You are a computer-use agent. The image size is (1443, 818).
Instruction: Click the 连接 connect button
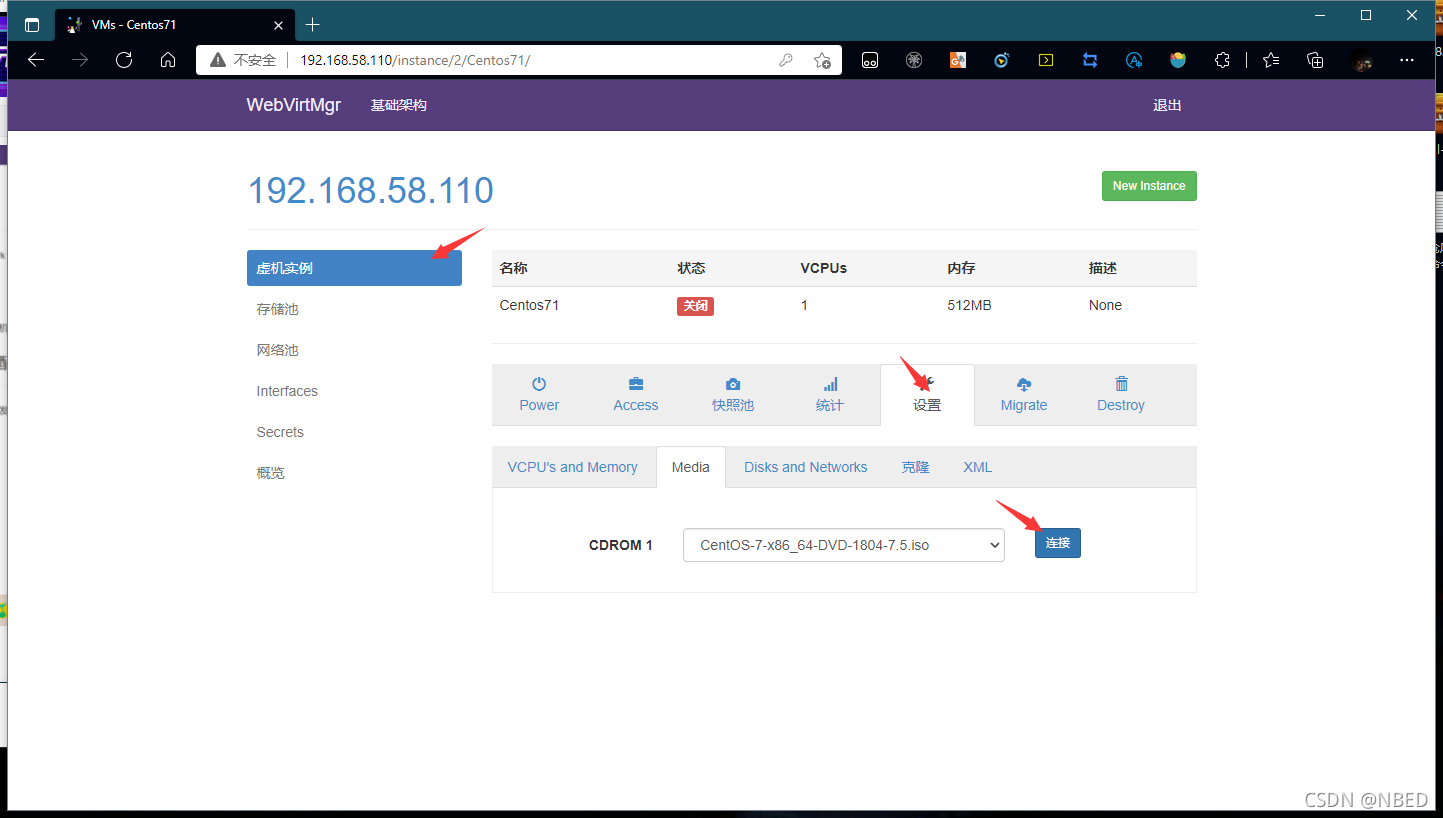tap(1058, 543)
